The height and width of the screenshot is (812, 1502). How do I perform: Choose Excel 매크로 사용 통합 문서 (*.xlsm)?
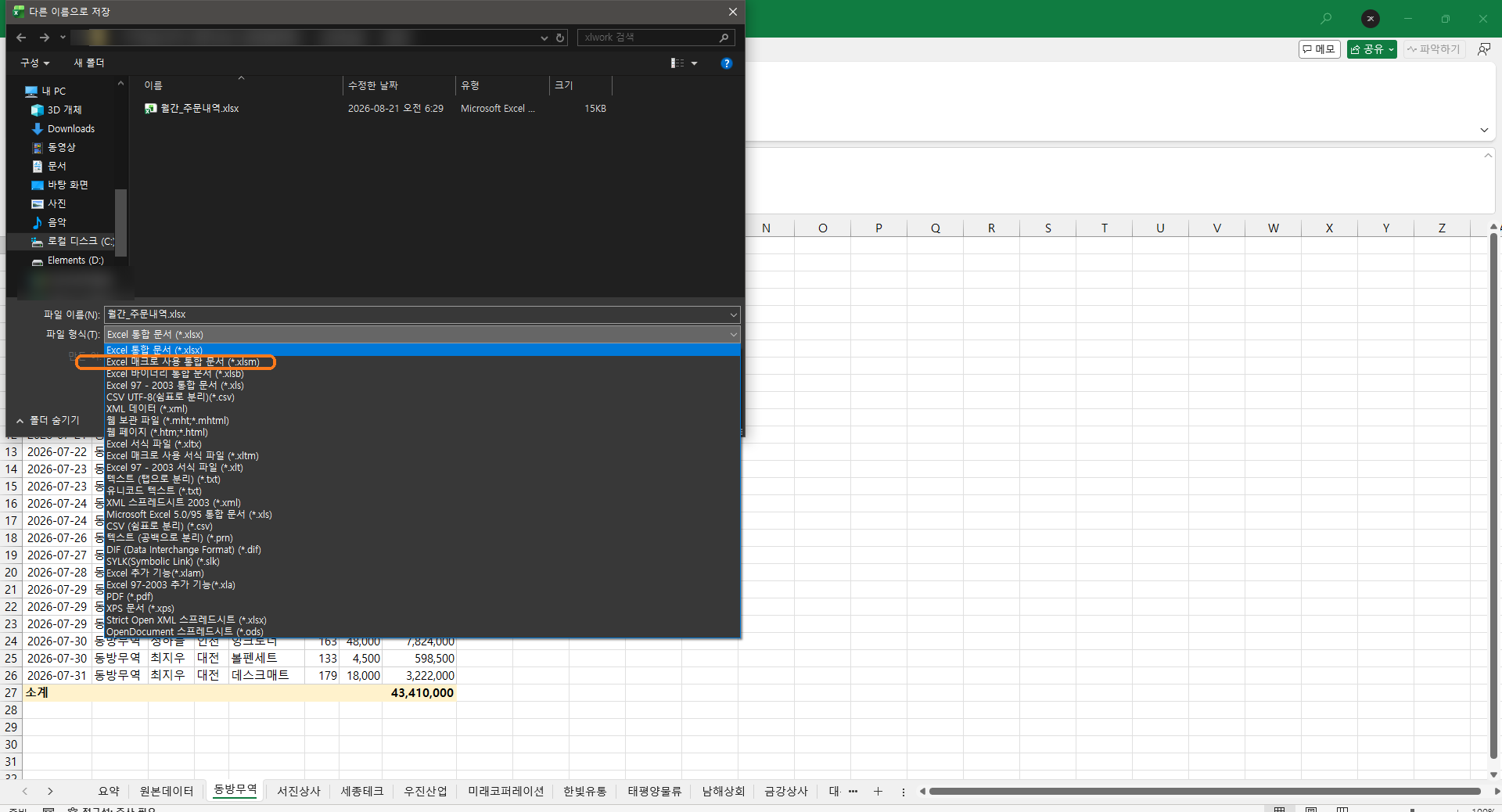(x=182, y=362)
